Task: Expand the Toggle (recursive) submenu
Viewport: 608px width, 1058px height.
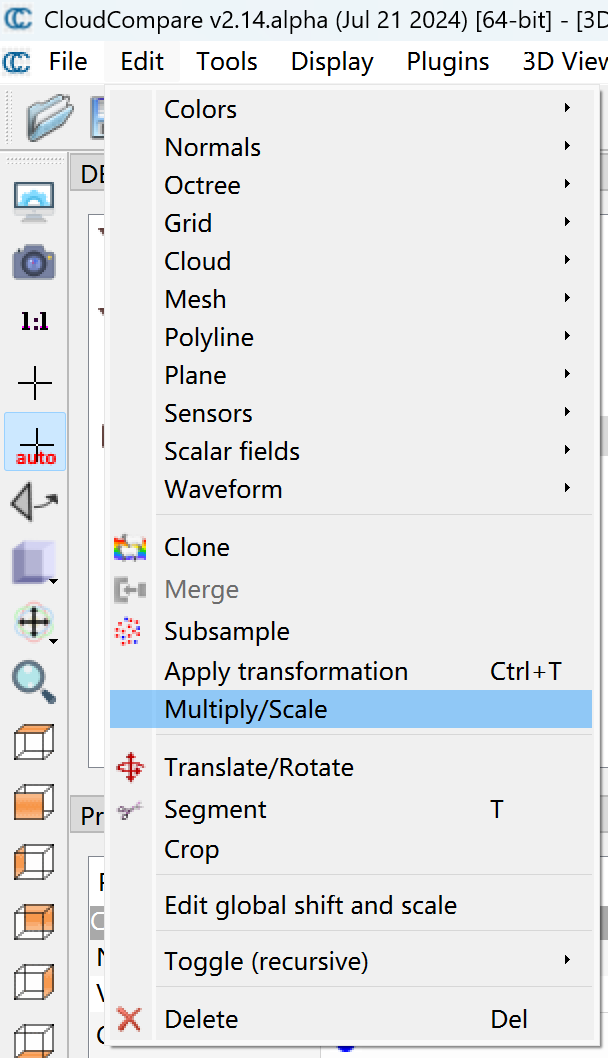Action: coord(351,961)
